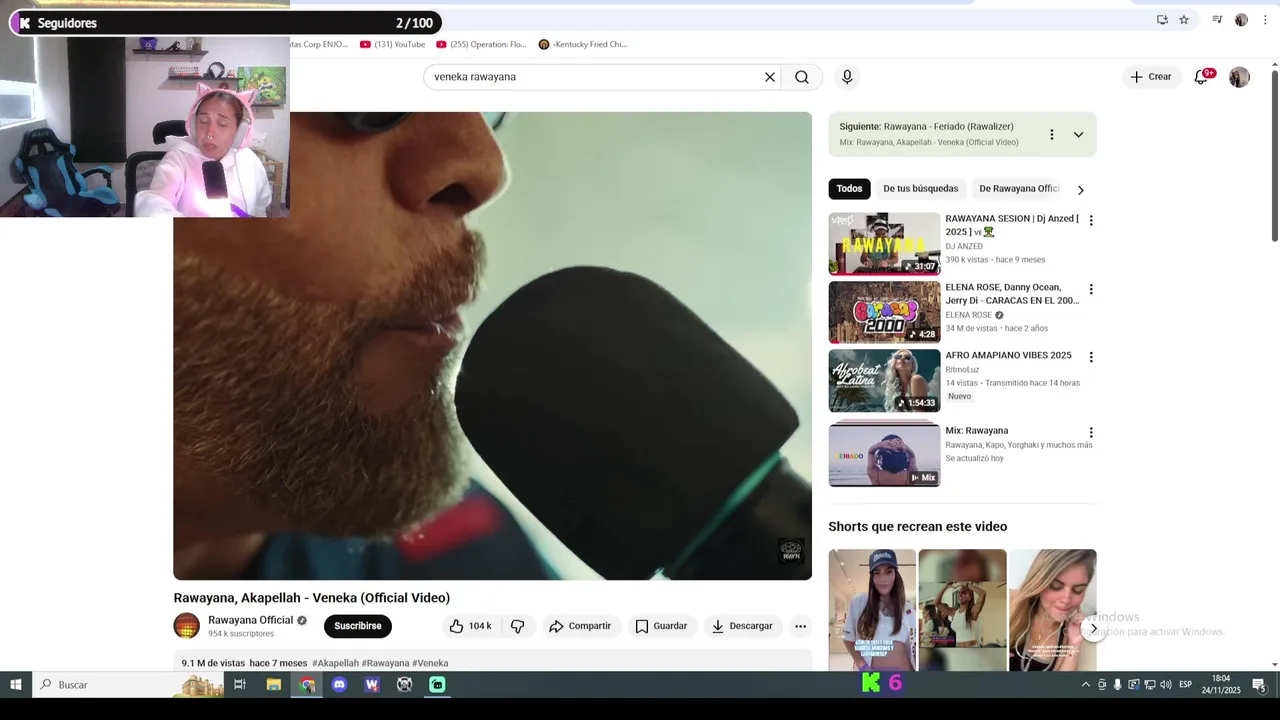The height and width of the screenshot is (720, 1280).
Task: Open the 'Kentucky Fried Chi...' bookmark
Action: pyautogui.click(x=582, y=44)
